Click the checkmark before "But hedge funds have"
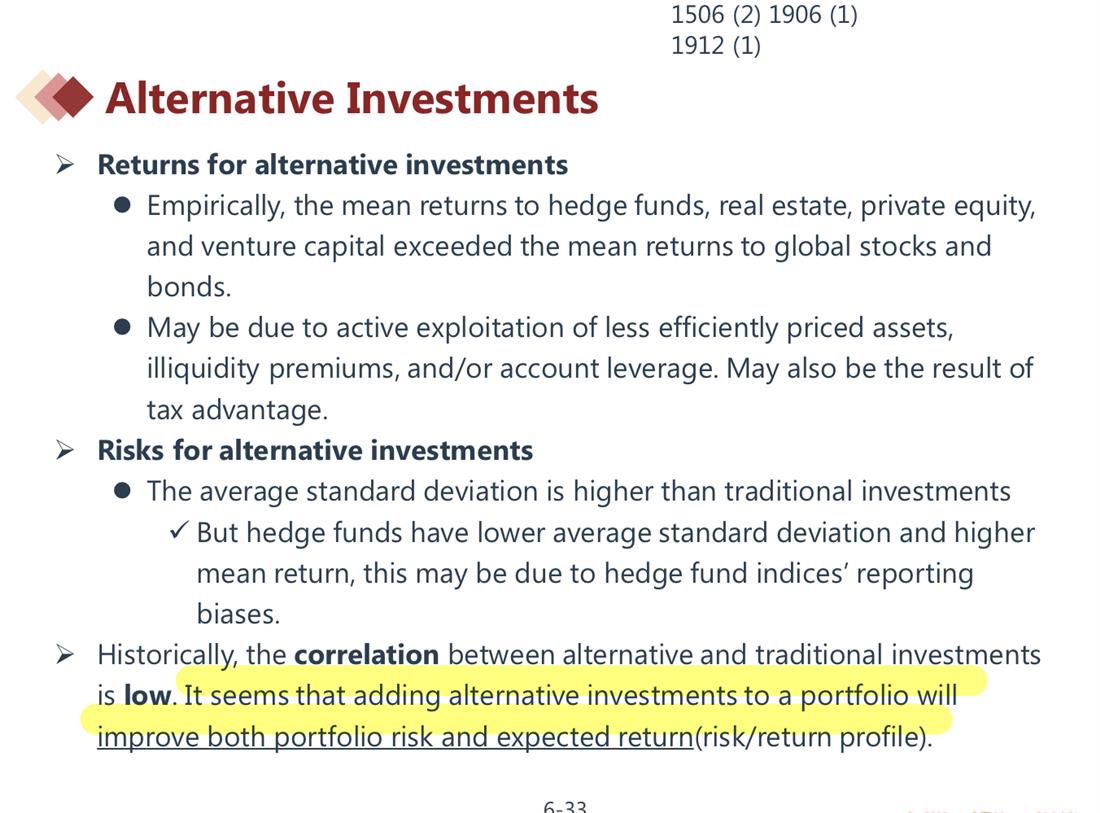The width and height of the screenshot is (1100, 813). (179, 530)
